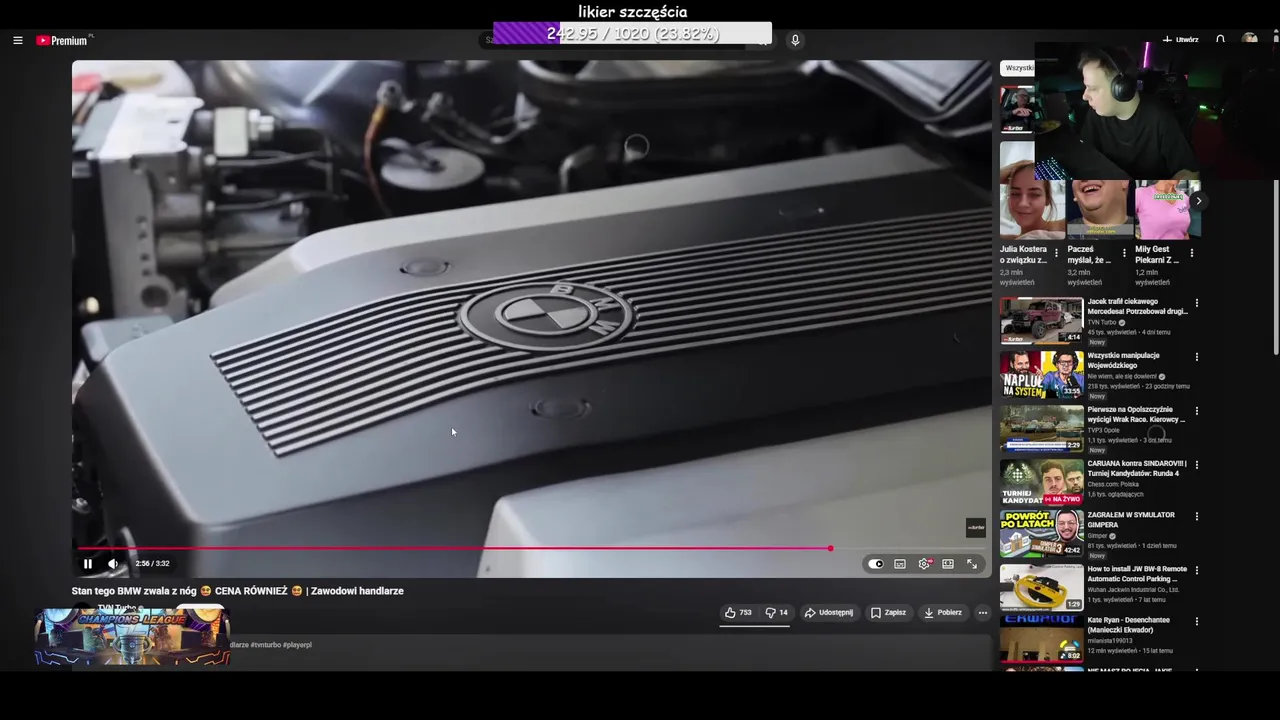Save video with Zapisz
1280x720 pixels.
(x=888, y=613)
